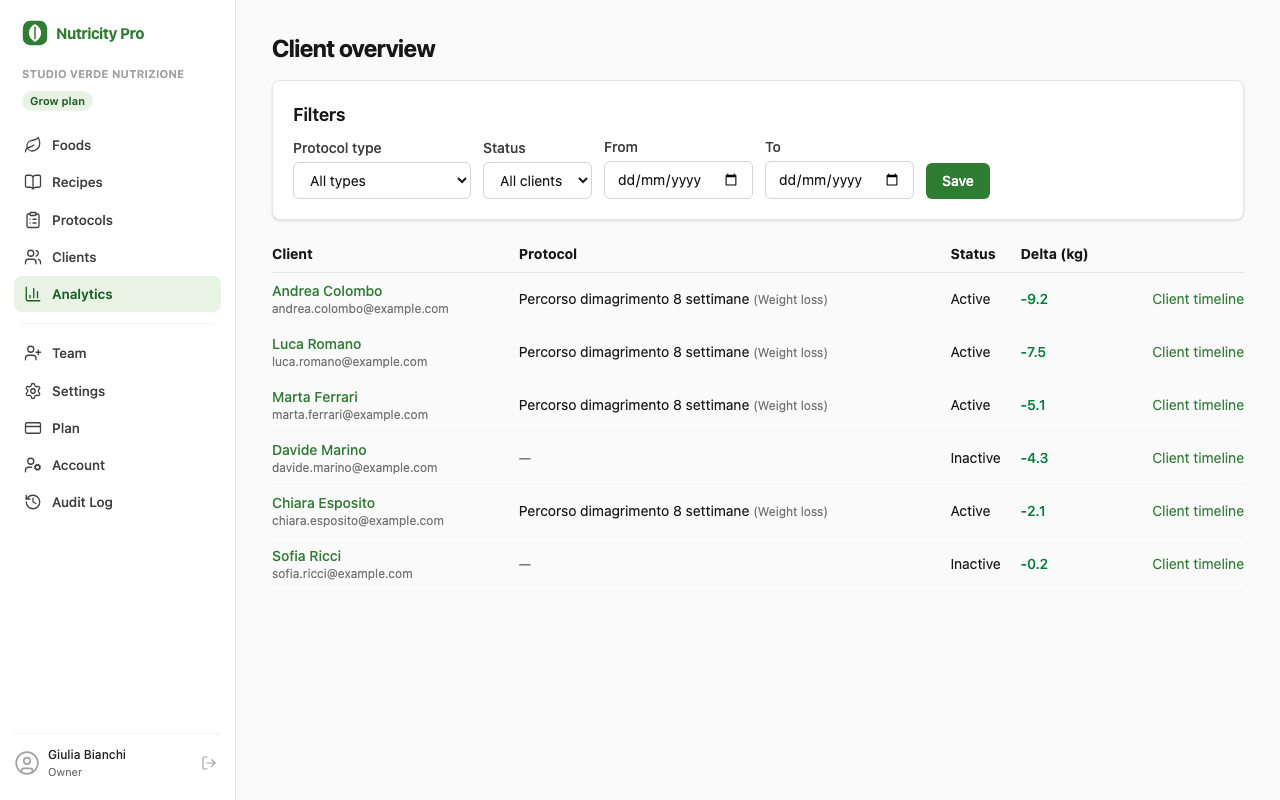Image resolution: width=1280 pixels, height=800 pixels.
Task: Click the Giulia Bianchi user name
Action: click(x=87, y=755)
